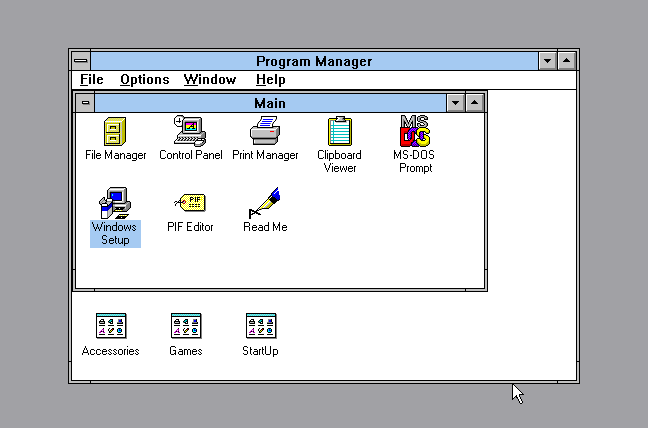Screen dimensions: 648x428
Task: Select the Windows Setup icon
Action: 115,203
